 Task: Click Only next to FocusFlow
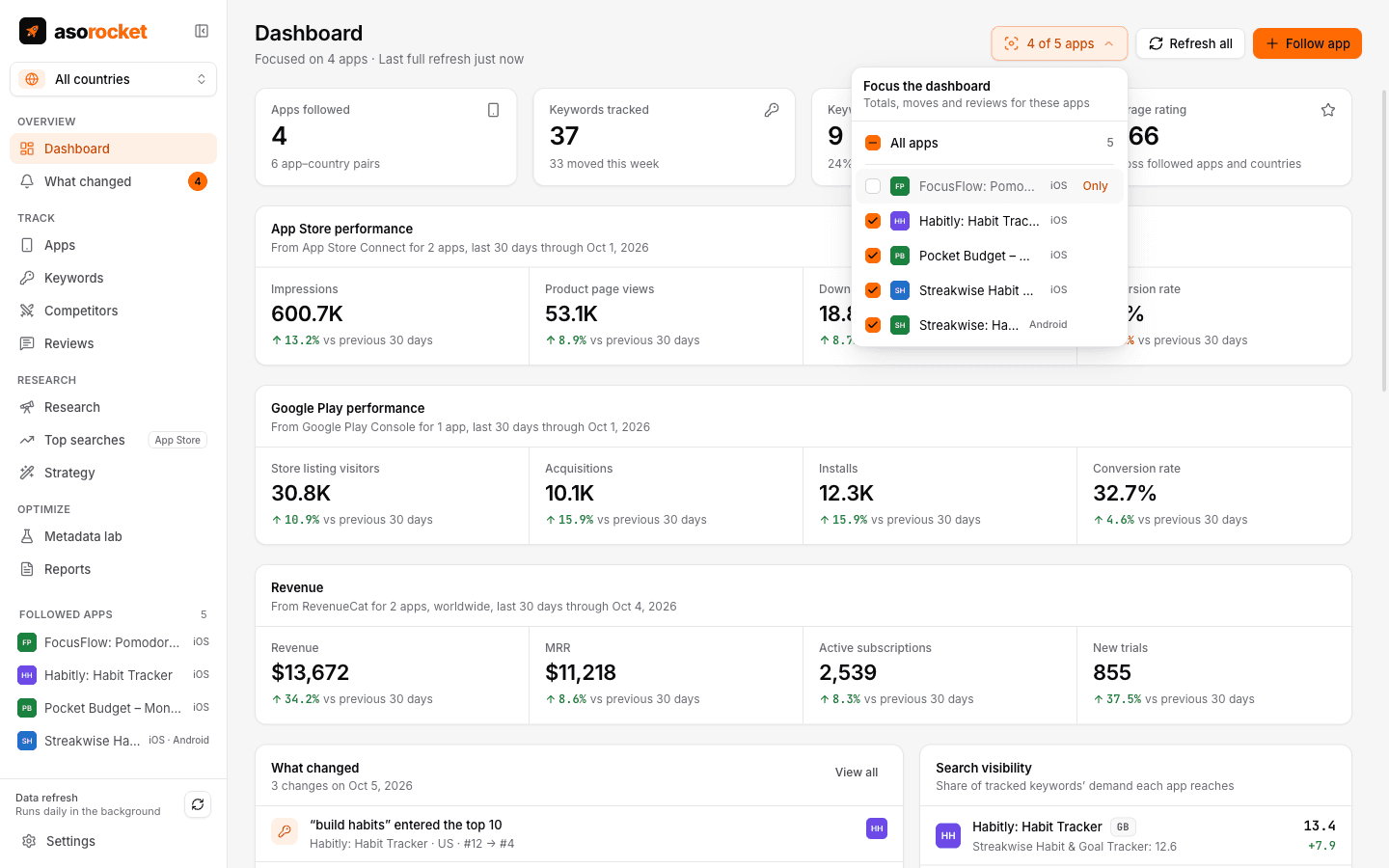pyautogui.click(x=1095, y=186)
